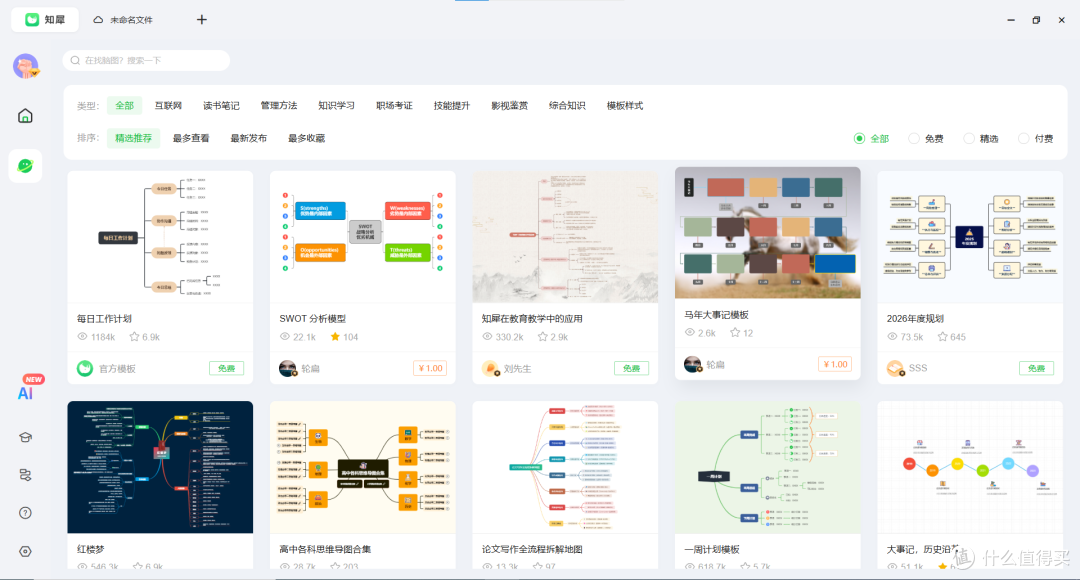Filter type by 模板样式
The height and width of the screenshot is (580, 1080).
coord(625,105)
